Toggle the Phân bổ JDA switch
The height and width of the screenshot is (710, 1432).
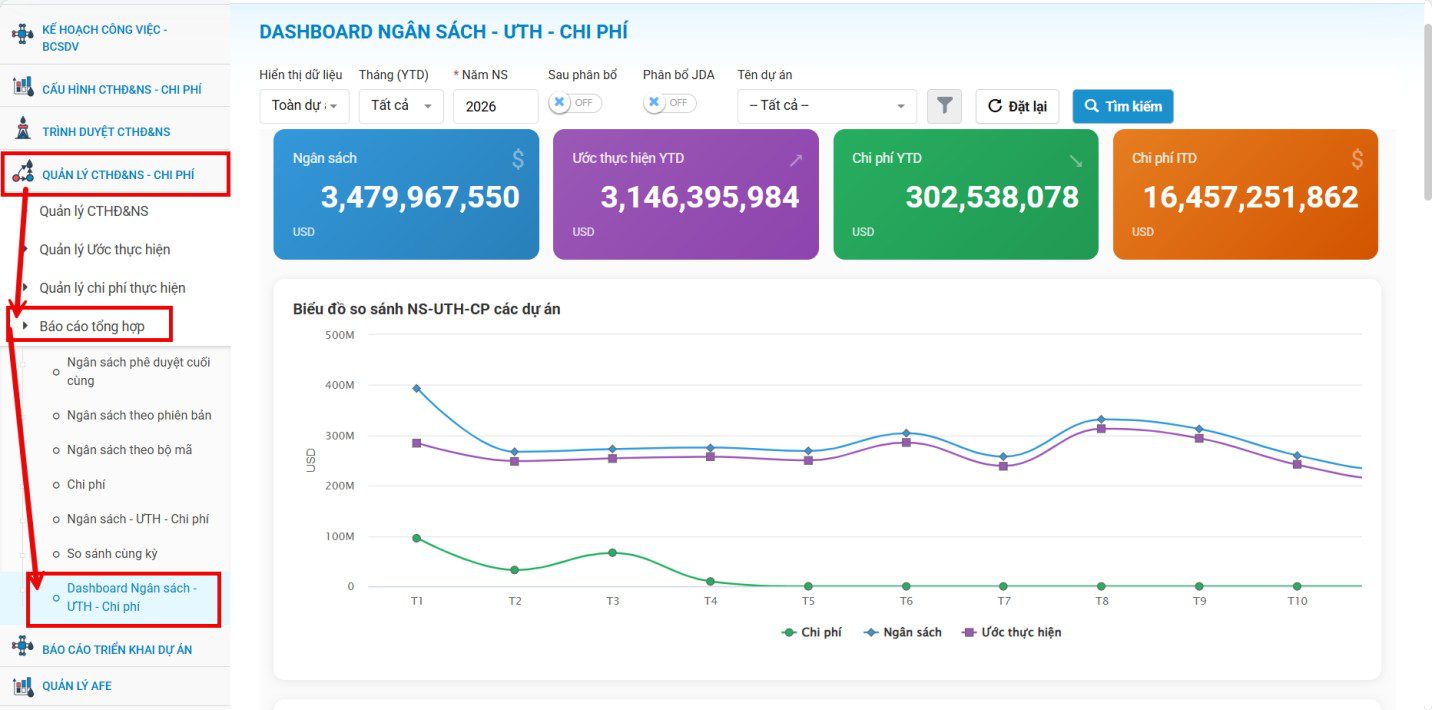click(x=670, y=103)
